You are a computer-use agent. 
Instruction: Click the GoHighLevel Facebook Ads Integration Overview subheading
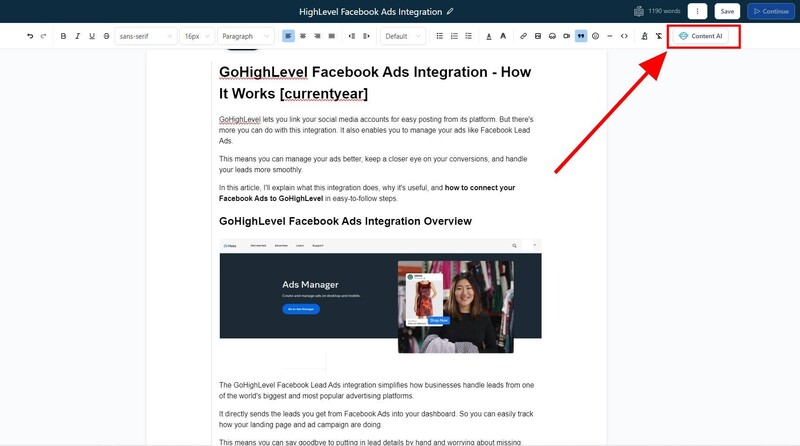coord(345,221)
